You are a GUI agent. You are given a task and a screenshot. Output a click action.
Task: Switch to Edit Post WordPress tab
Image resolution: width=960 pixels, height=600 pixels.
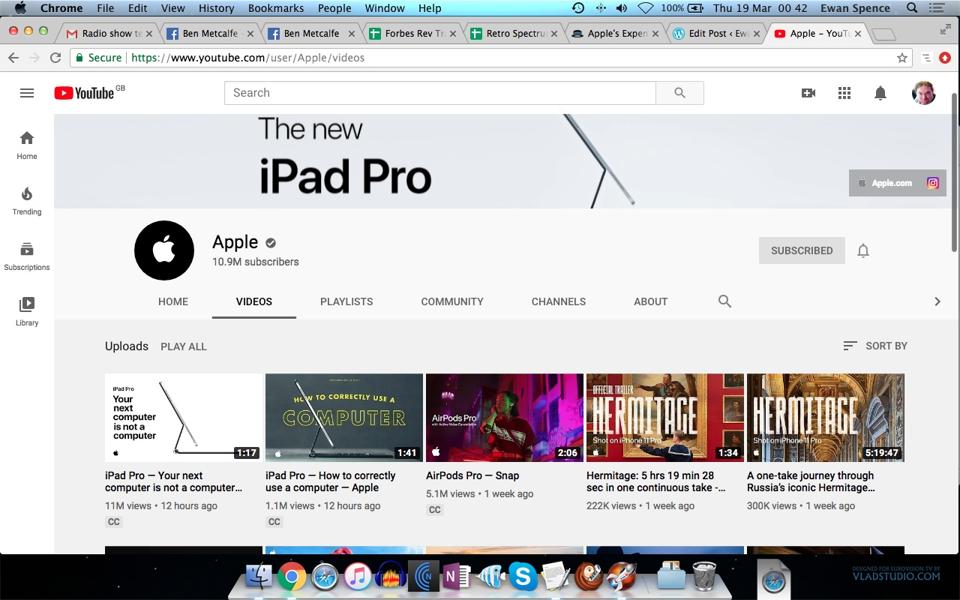click(715, 34)
